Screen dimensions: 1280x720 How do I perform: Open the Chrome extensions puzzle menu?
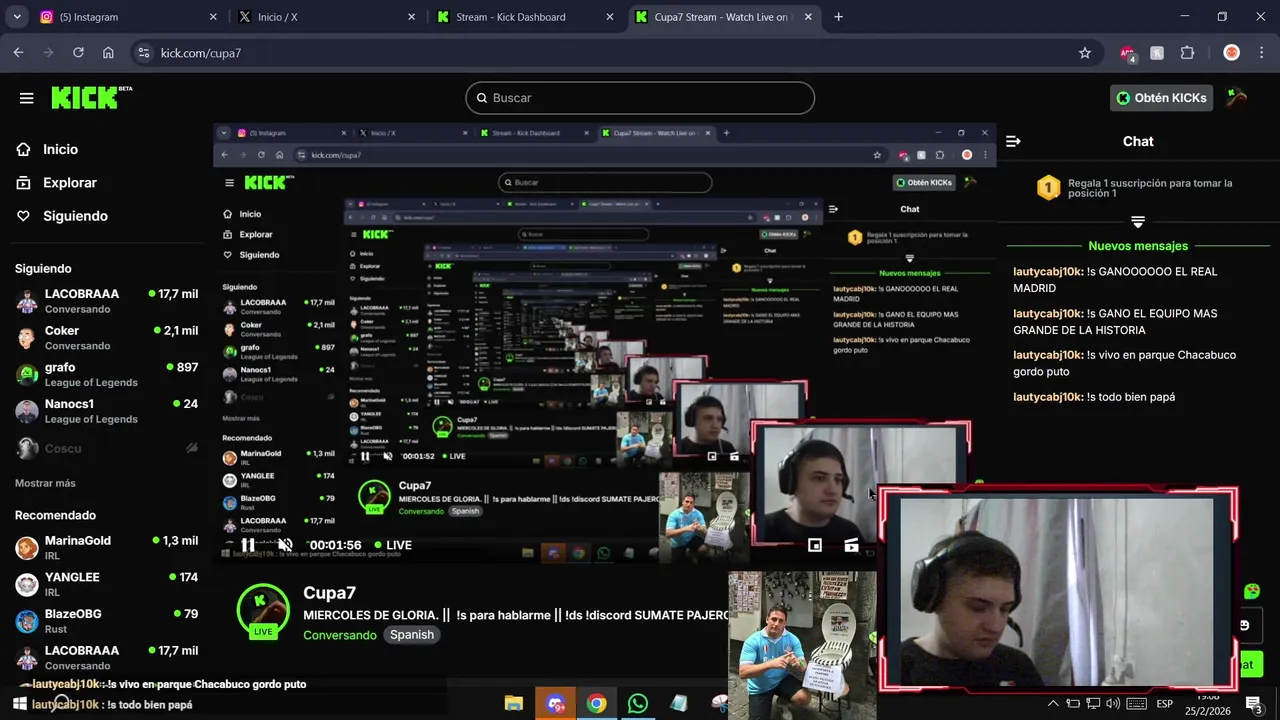(1187, 53)
